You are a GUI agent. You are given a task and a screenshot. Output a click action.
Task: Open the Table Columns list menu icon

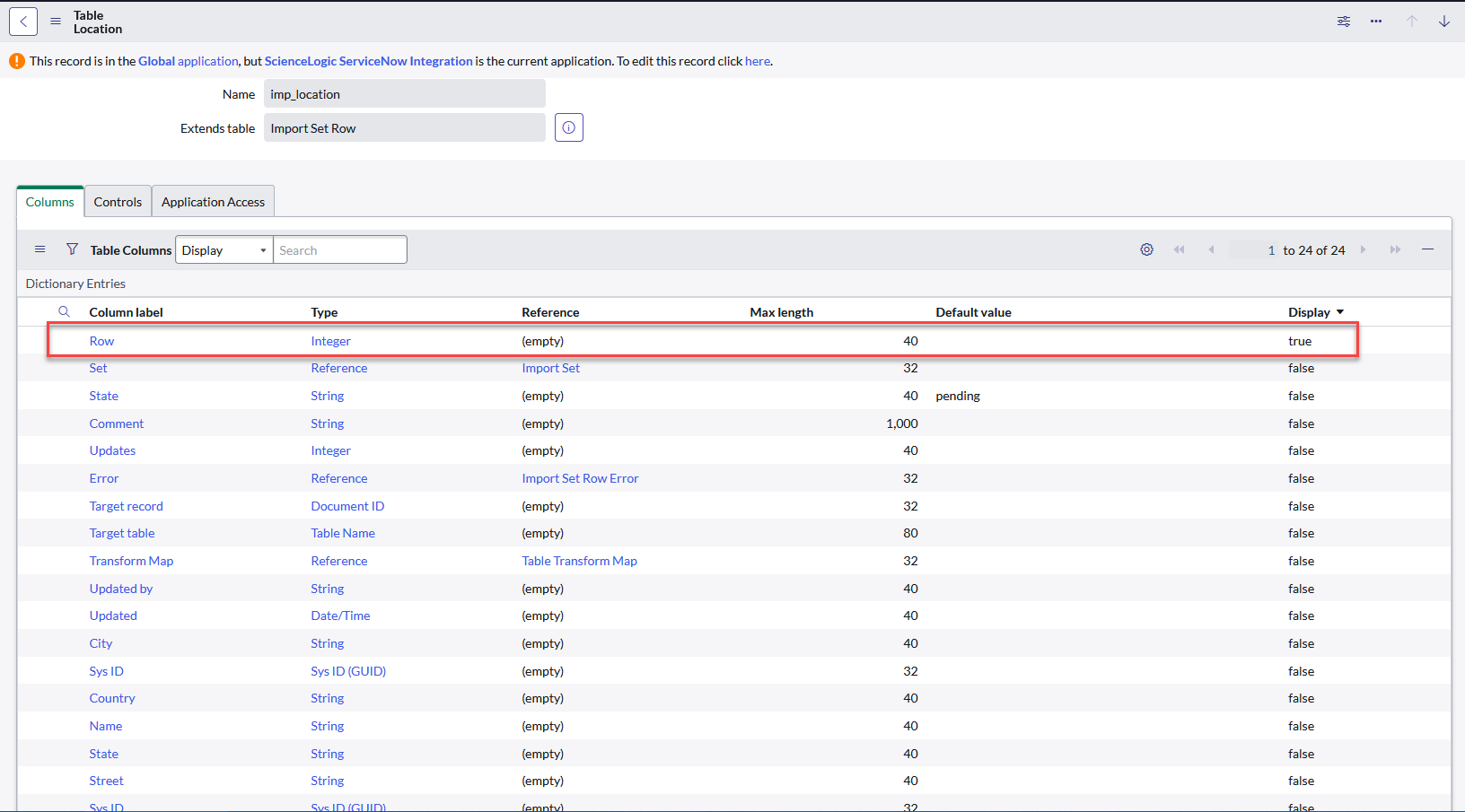click(x=39, y=249)
